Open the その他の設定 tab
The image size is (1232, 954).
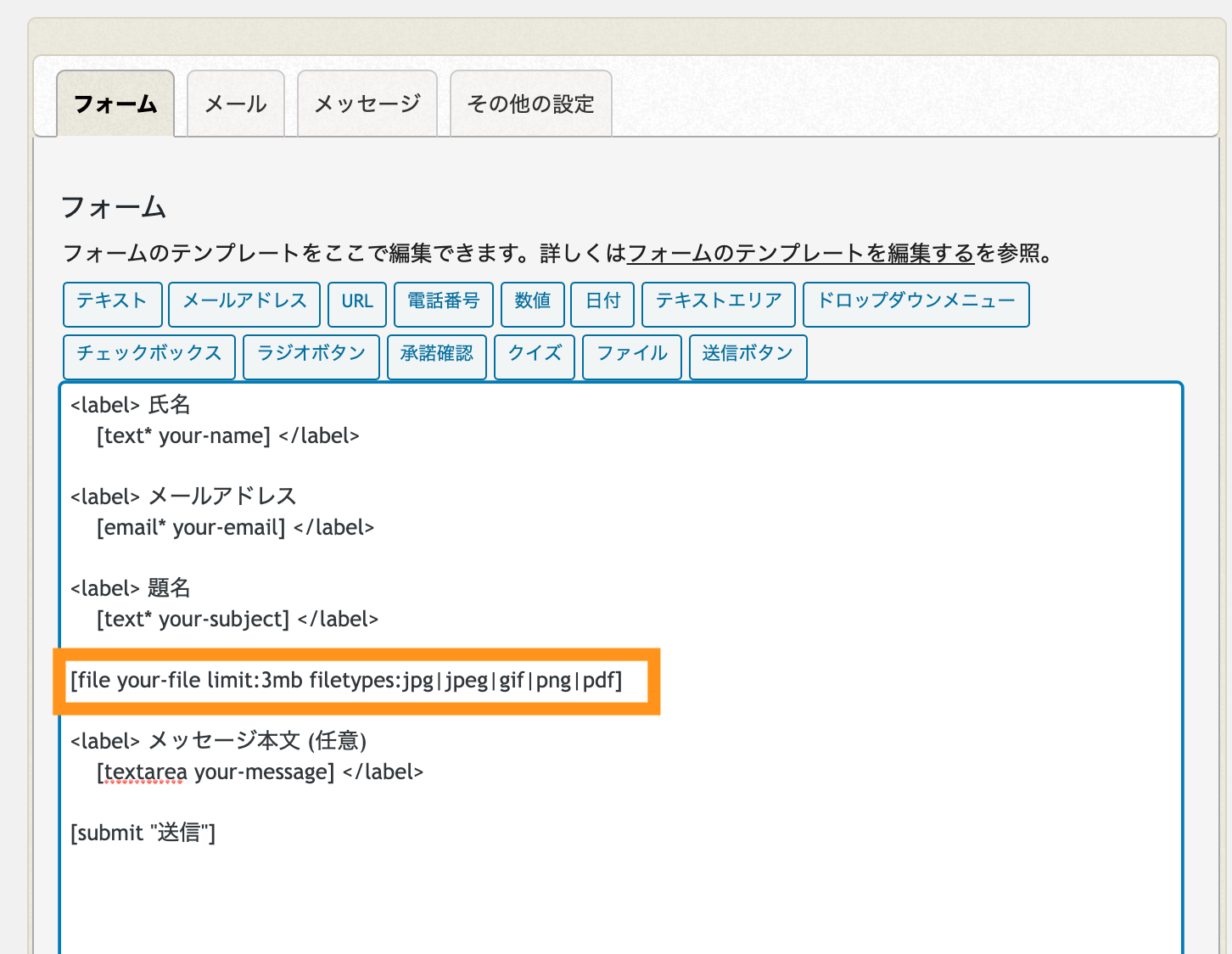pos(531,104)
